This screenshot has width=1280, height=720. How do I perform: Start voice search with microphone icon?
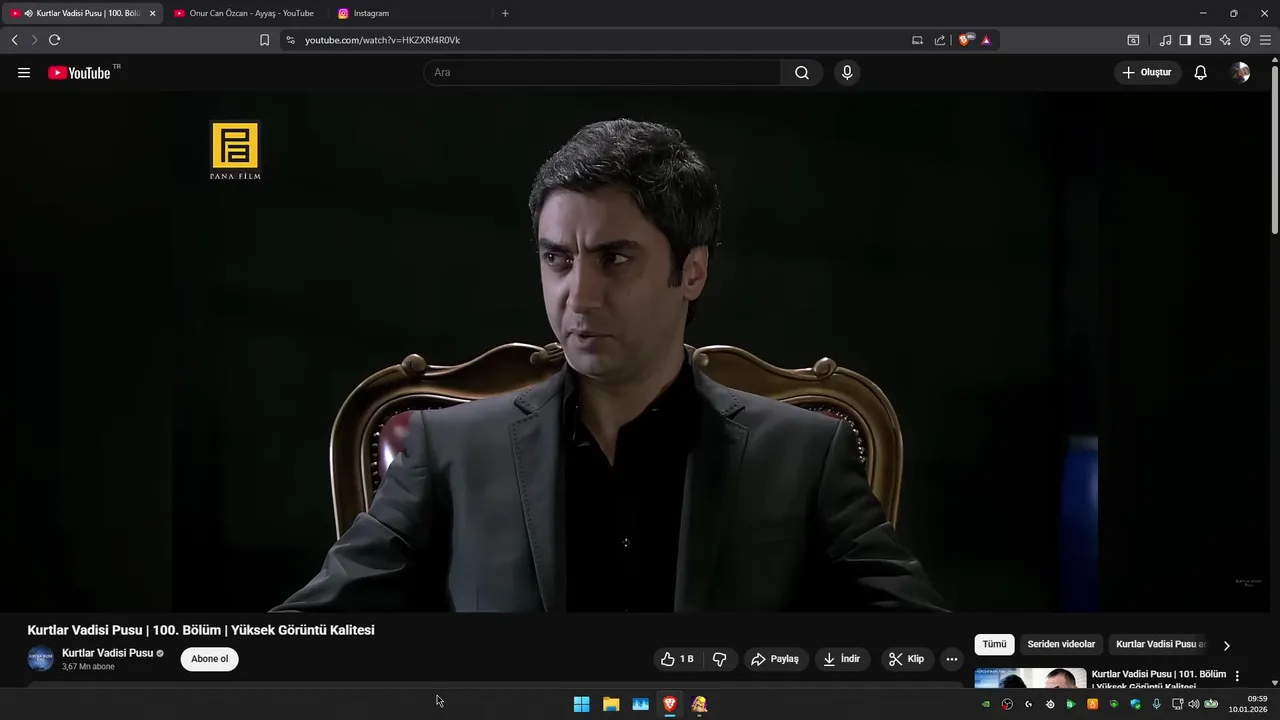(847, 73)
